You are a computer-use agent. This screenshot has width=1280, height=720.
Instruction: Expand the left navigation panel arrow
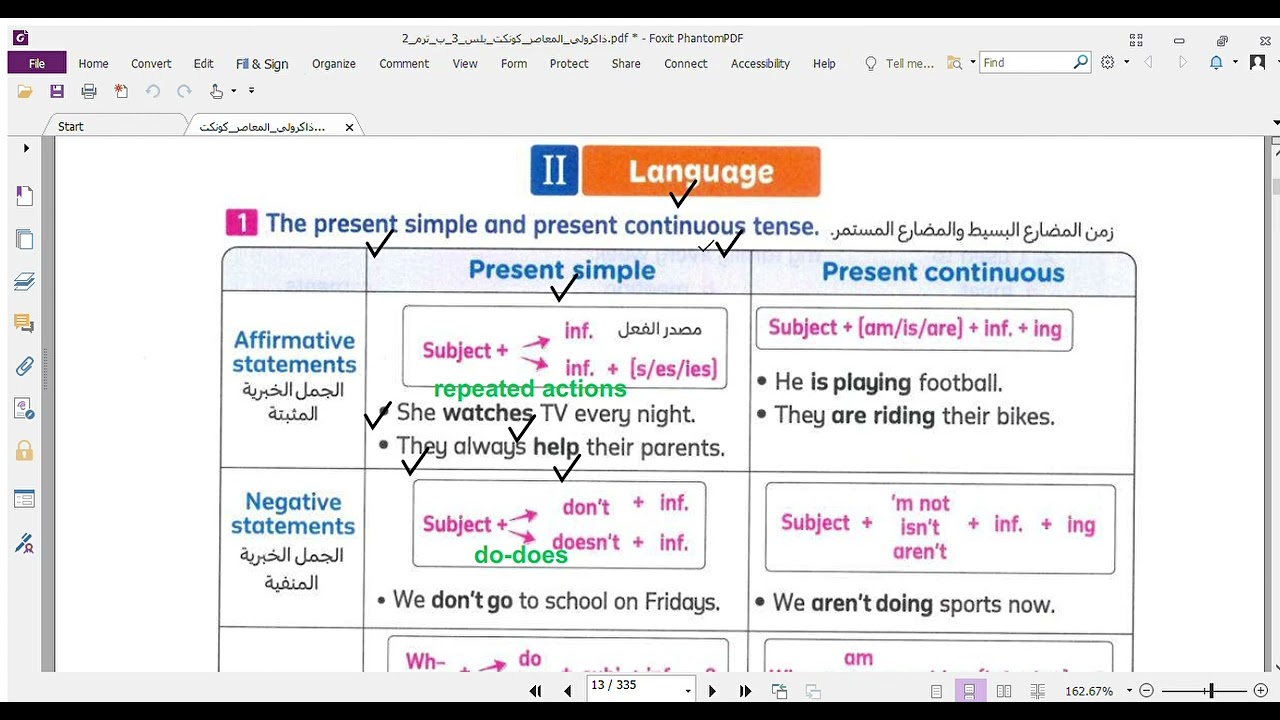pos(26,148)
